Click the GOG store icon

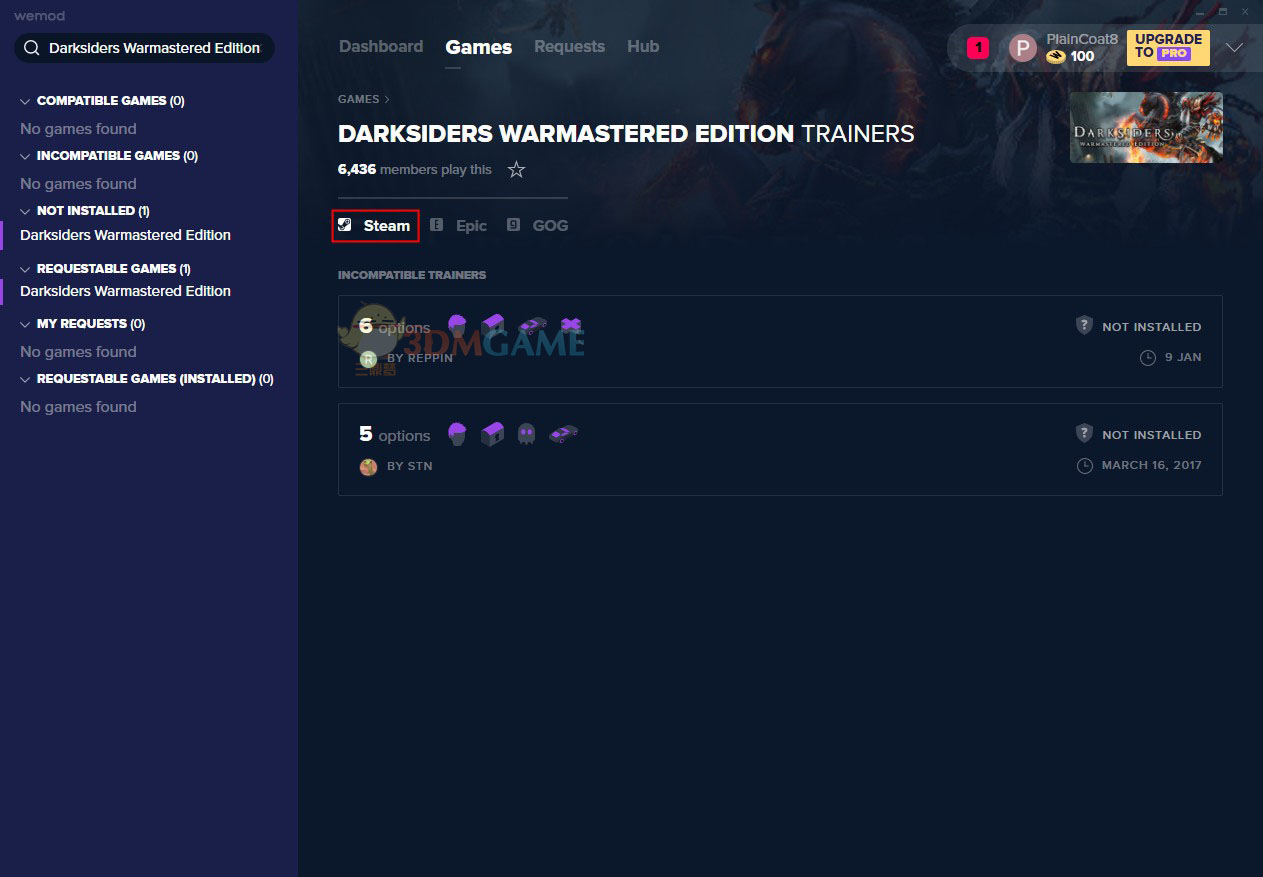513,225
